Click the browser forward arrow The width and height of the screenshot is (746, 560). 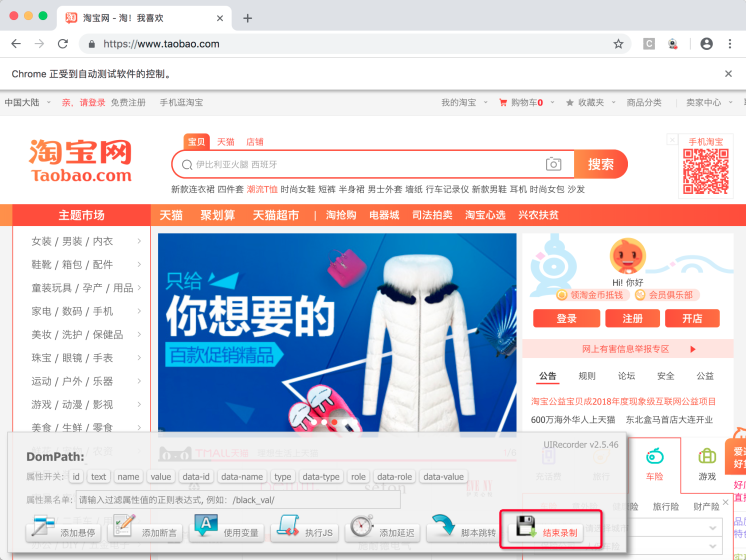(39, 44)
